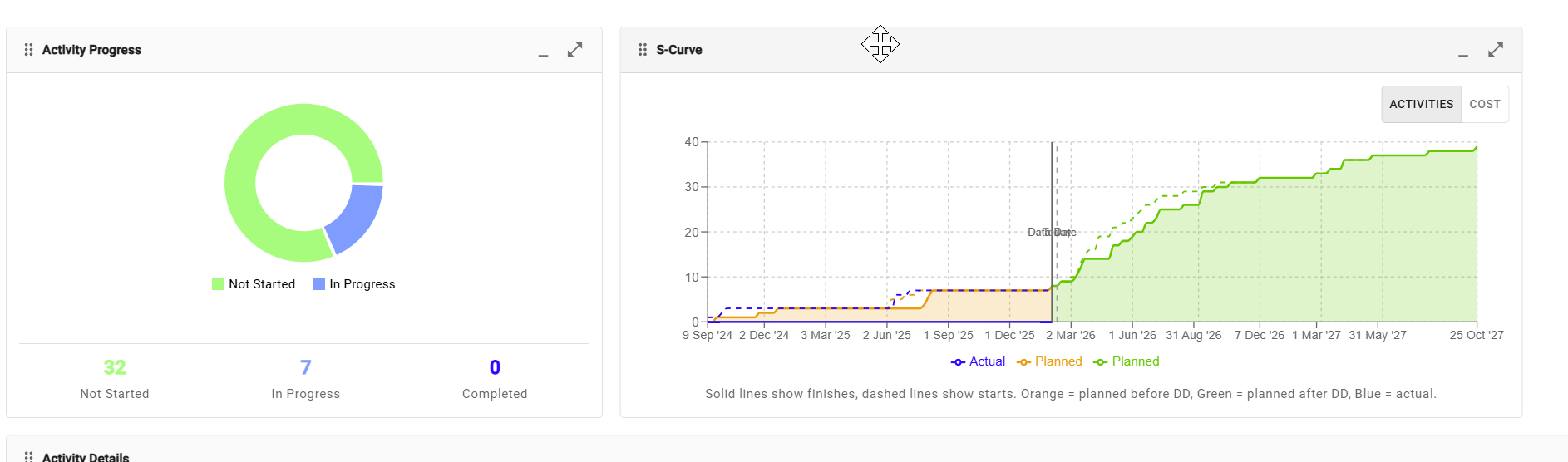Toggle the In Progress legend item
The image size is (1568, 462).
click(354, 284)
